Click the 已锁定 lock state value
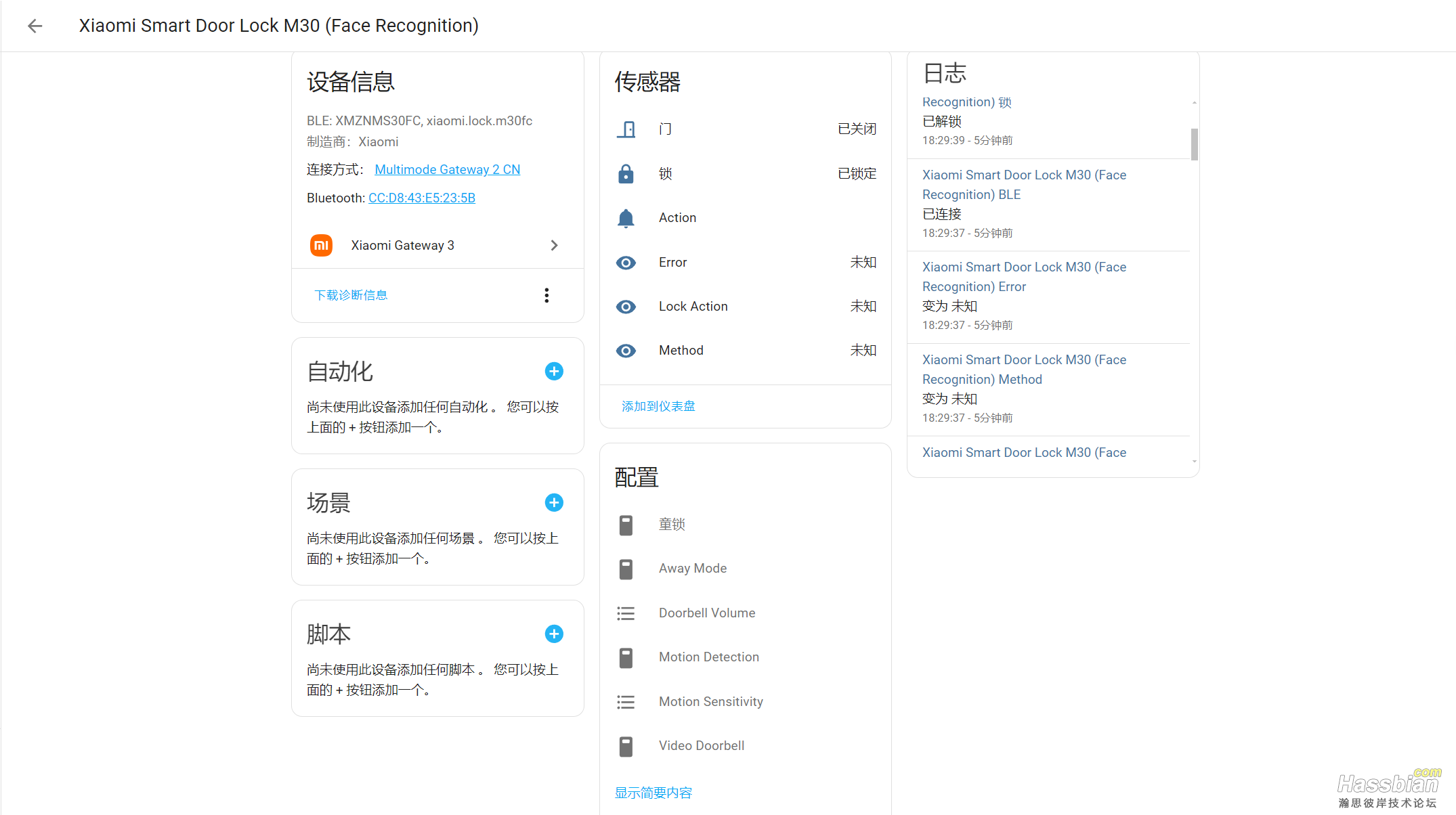 [x=857, y=173]
